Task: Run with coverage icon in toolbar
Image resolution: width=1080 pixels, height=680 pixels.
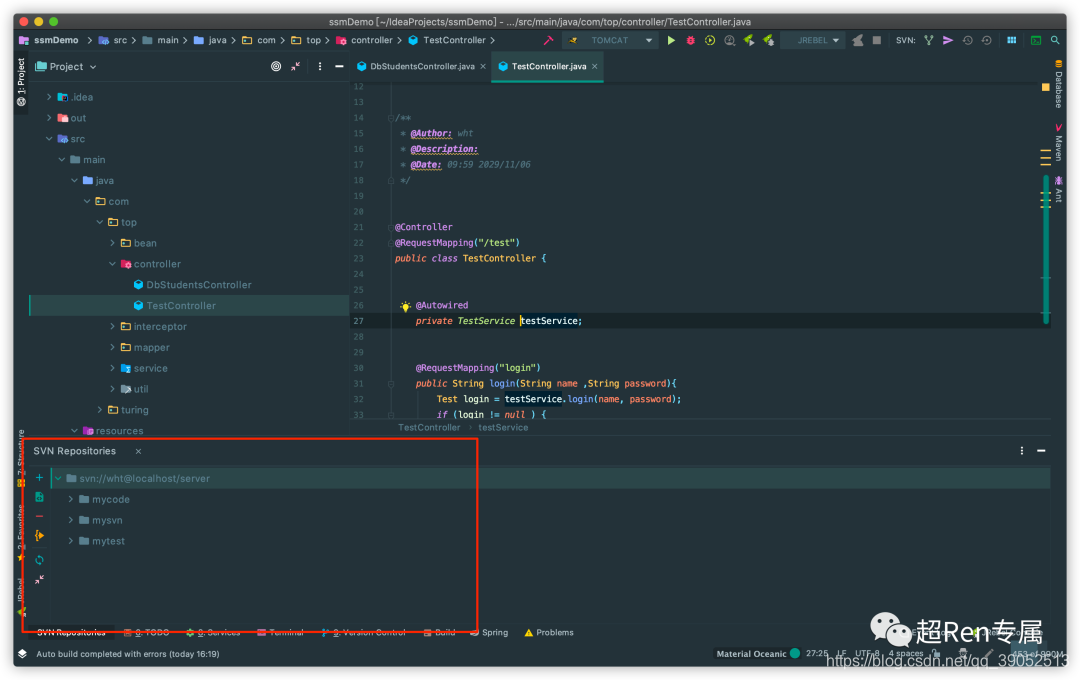Action: [x=709, y=41]
